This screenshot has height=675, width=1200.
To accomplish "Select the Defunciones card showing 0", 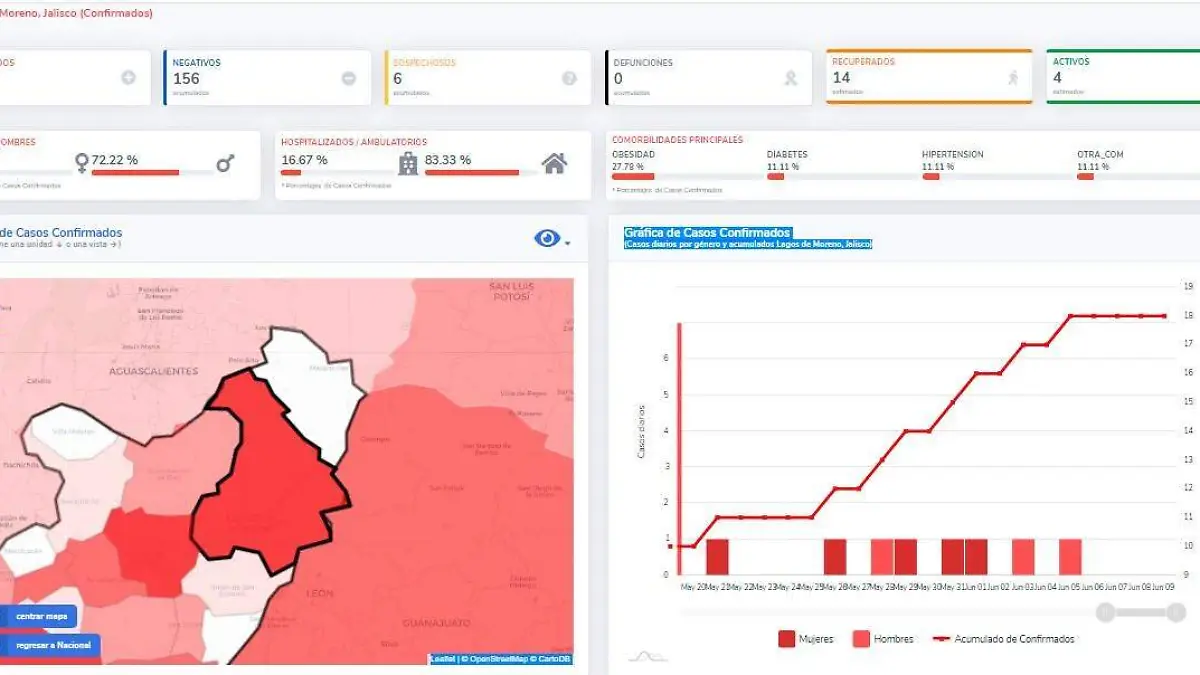I will (709, 78).
